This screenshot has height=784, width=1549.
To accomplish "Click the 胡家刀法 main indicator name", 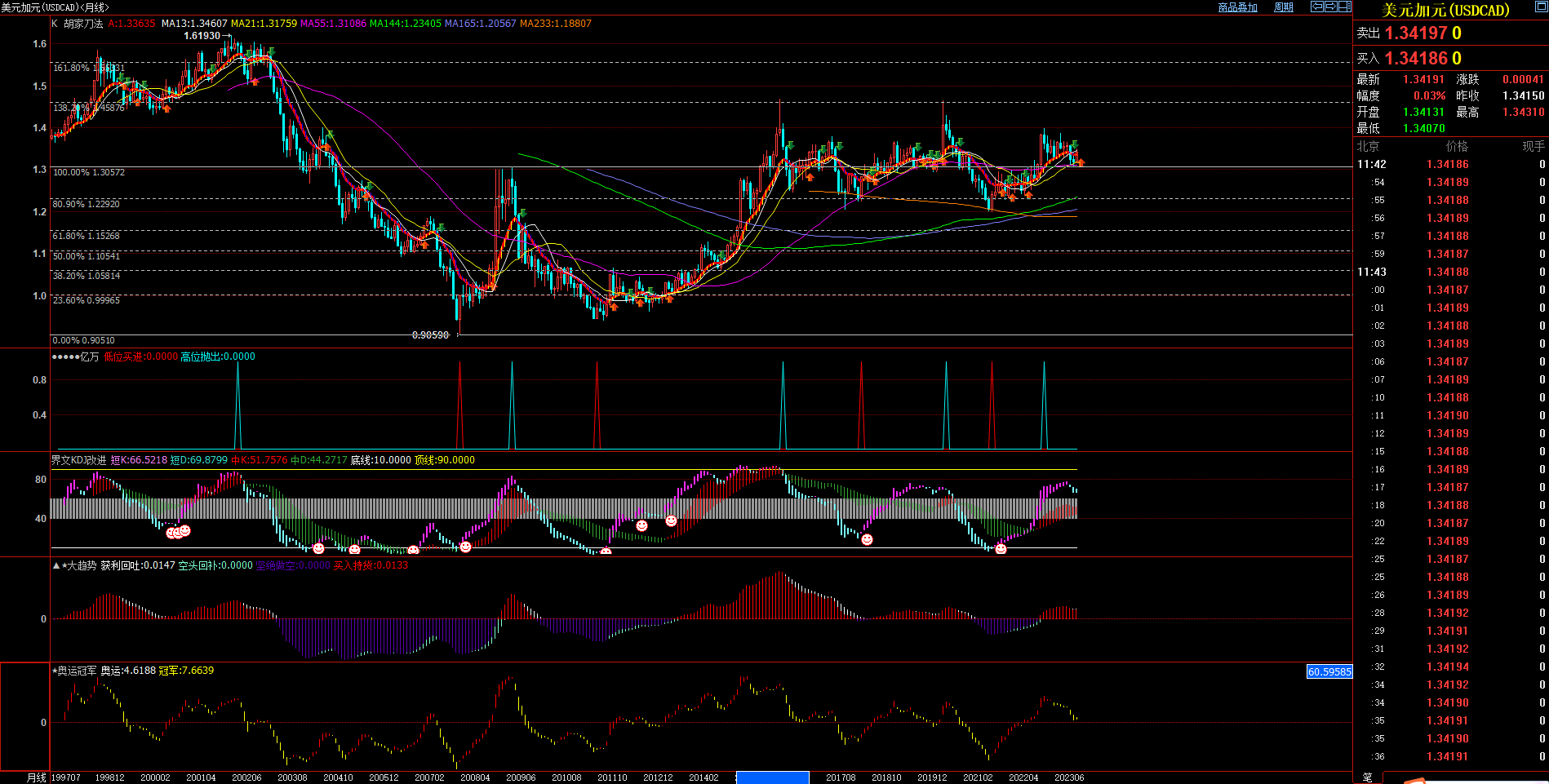I will click(x=83, y=24).
